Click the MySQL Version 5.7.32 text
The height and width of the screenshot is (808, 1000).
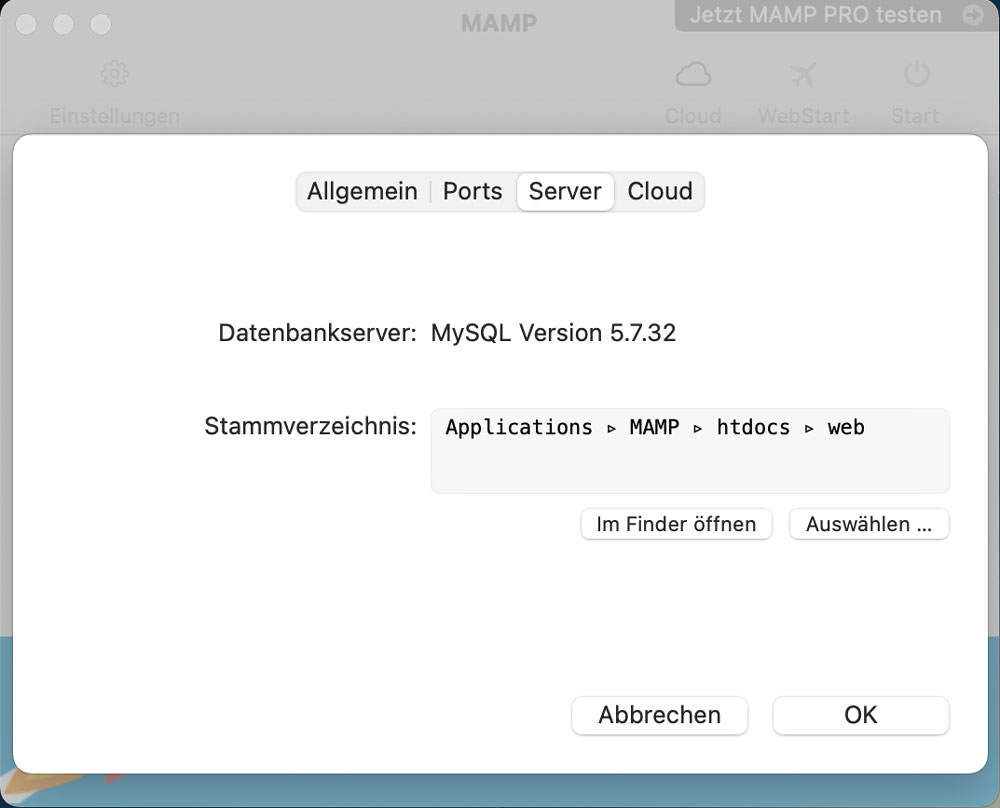point(553,333)
